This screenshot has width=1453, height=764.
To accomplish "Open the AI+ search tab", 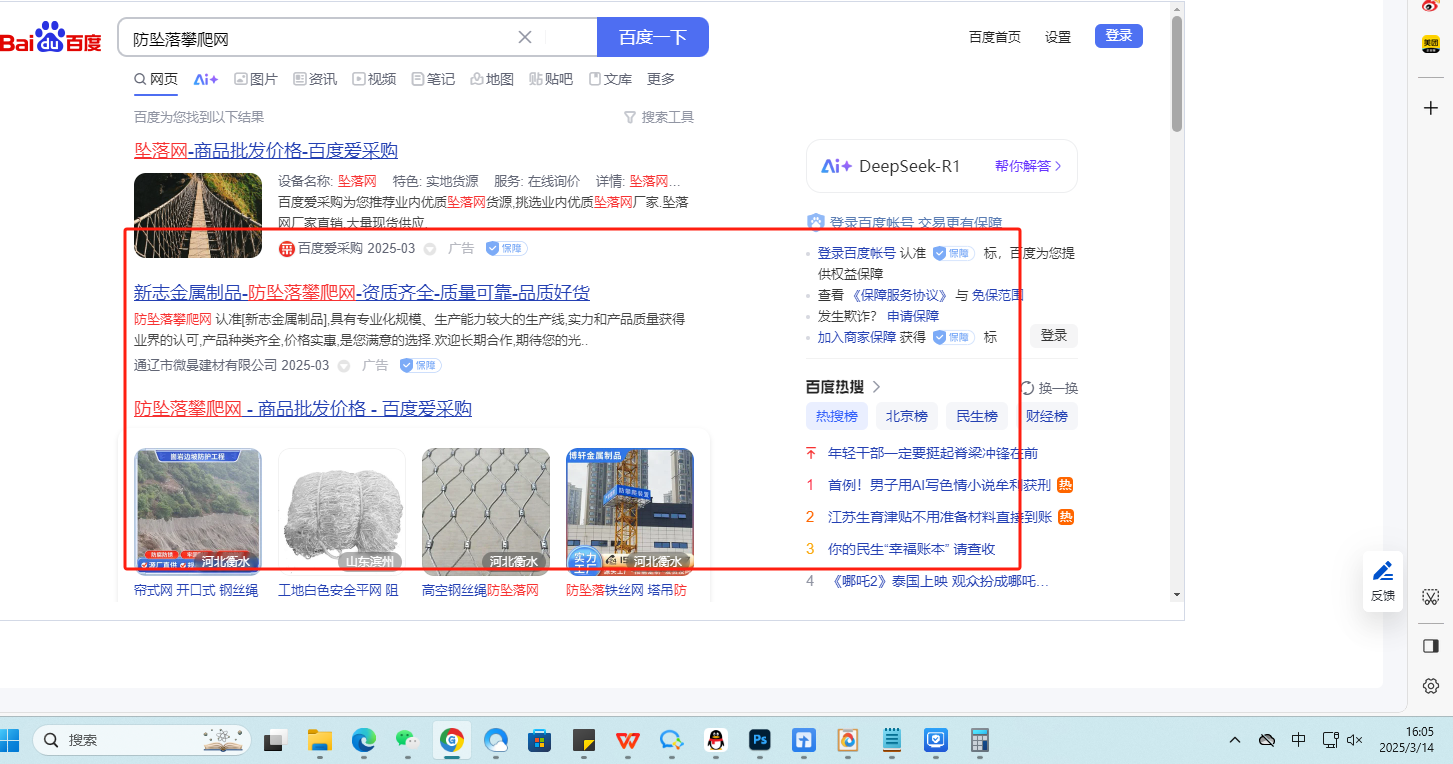I will pyautogui.click(x=206, y=79).
